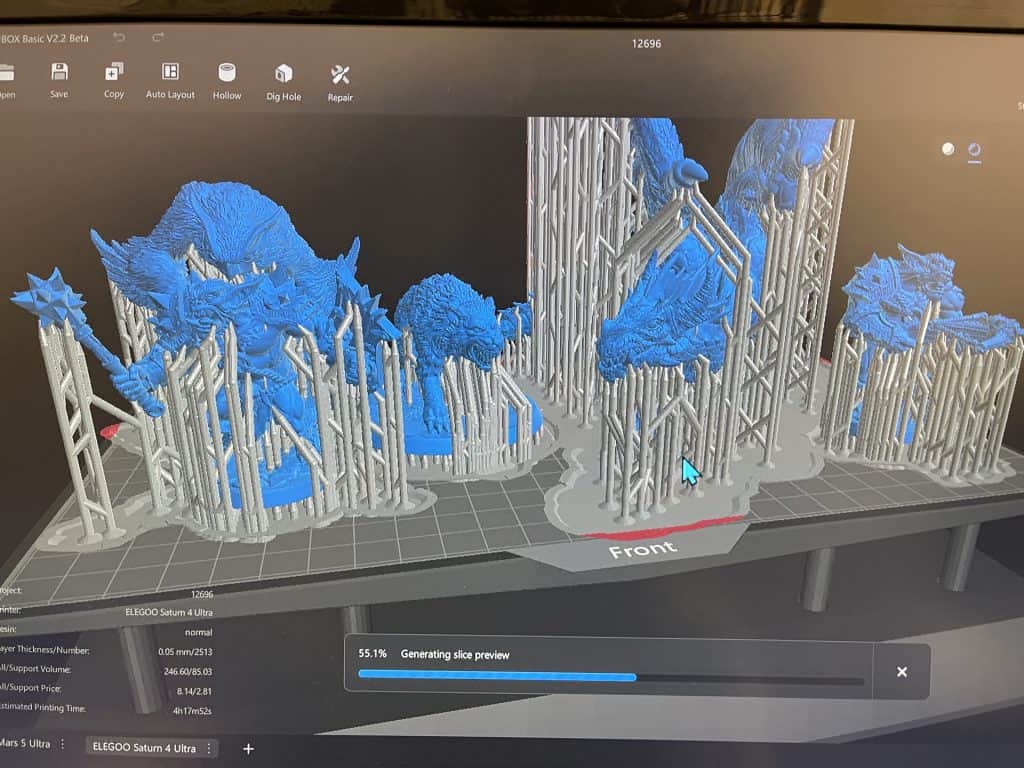
Task: Redo the last action
Action: (x=157, y=37)
